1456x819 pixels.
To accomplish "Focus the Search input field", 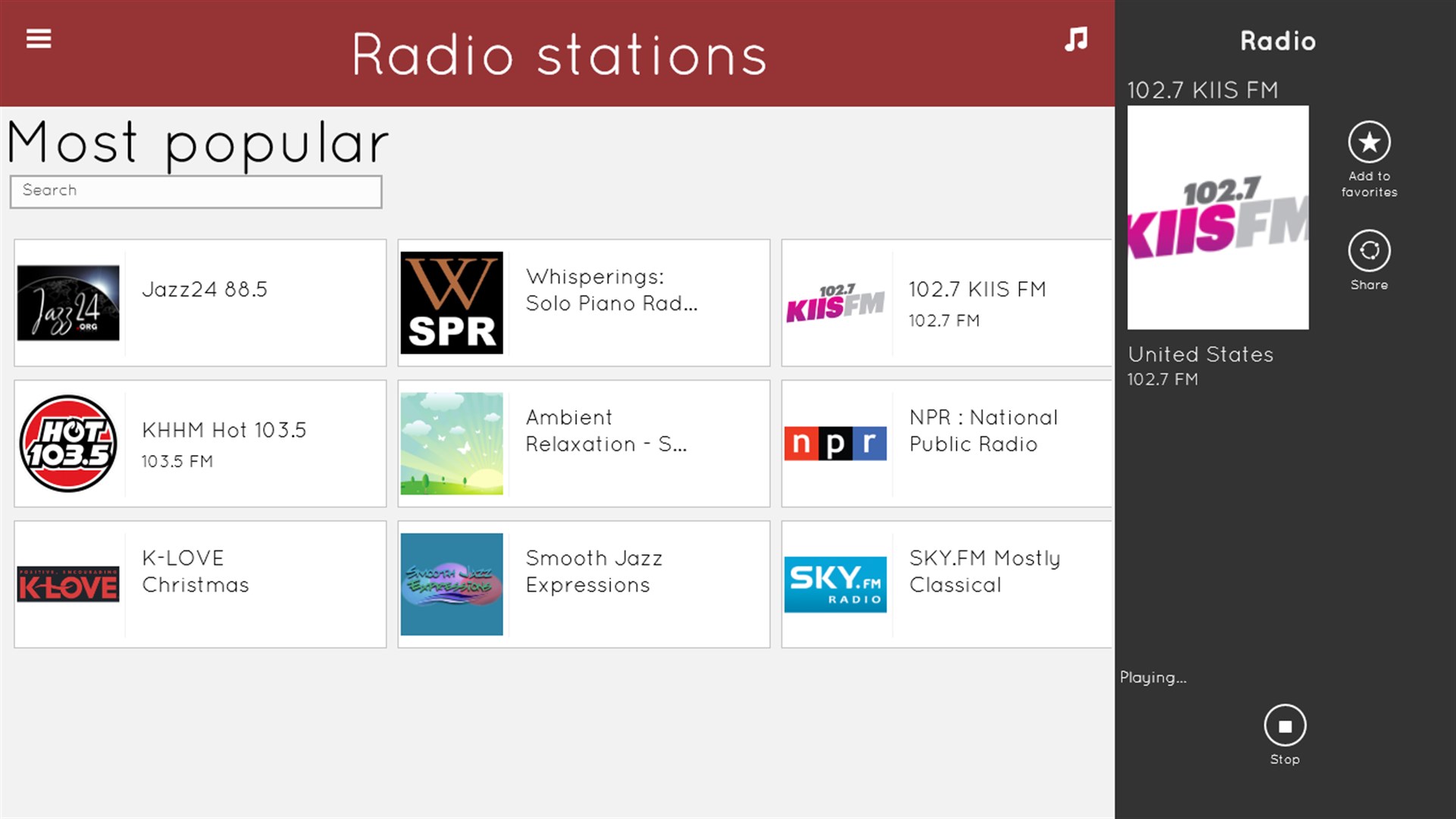I will tap(196, 191).
